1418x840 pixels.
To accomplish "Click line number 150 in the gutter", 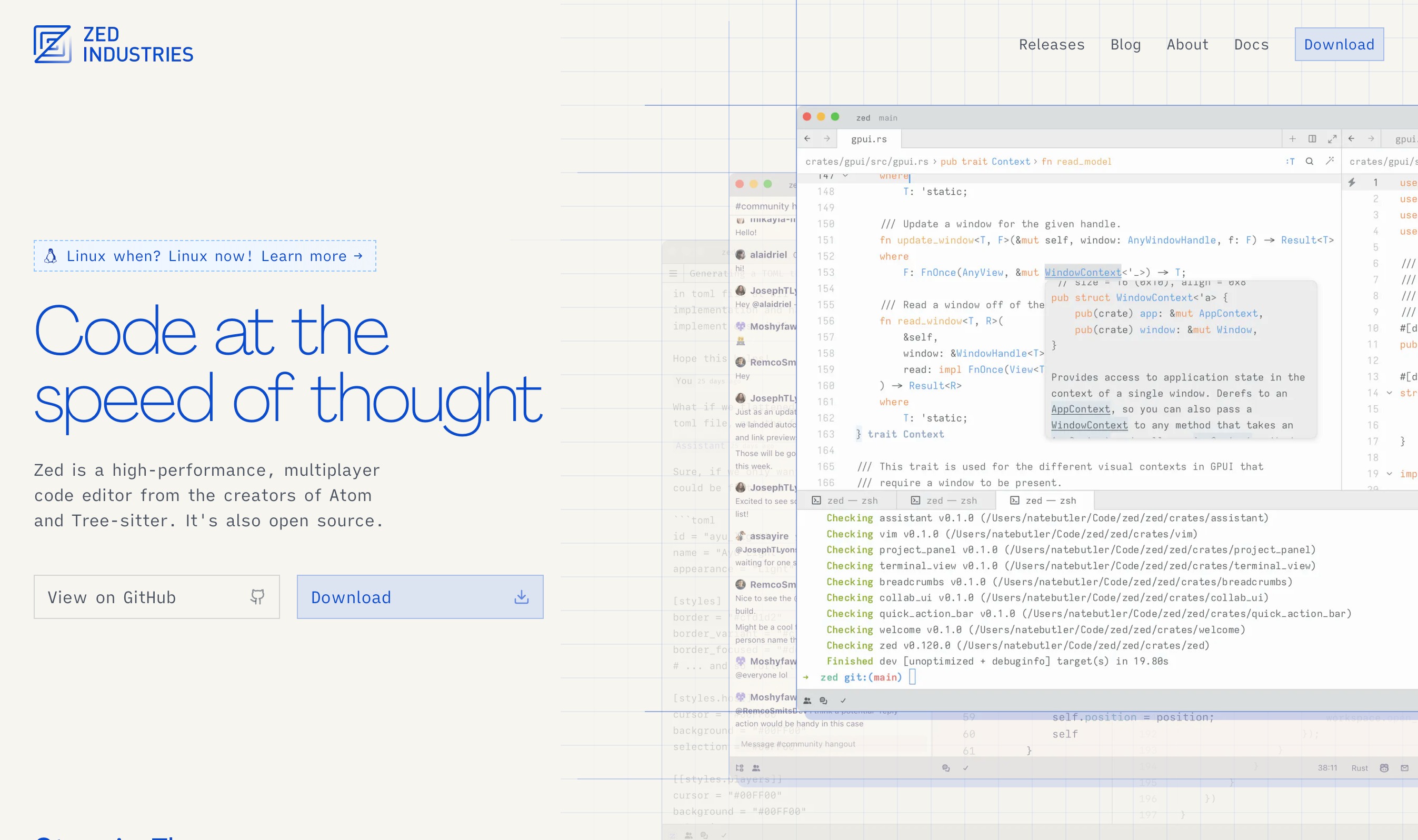I will coord(825,224).
